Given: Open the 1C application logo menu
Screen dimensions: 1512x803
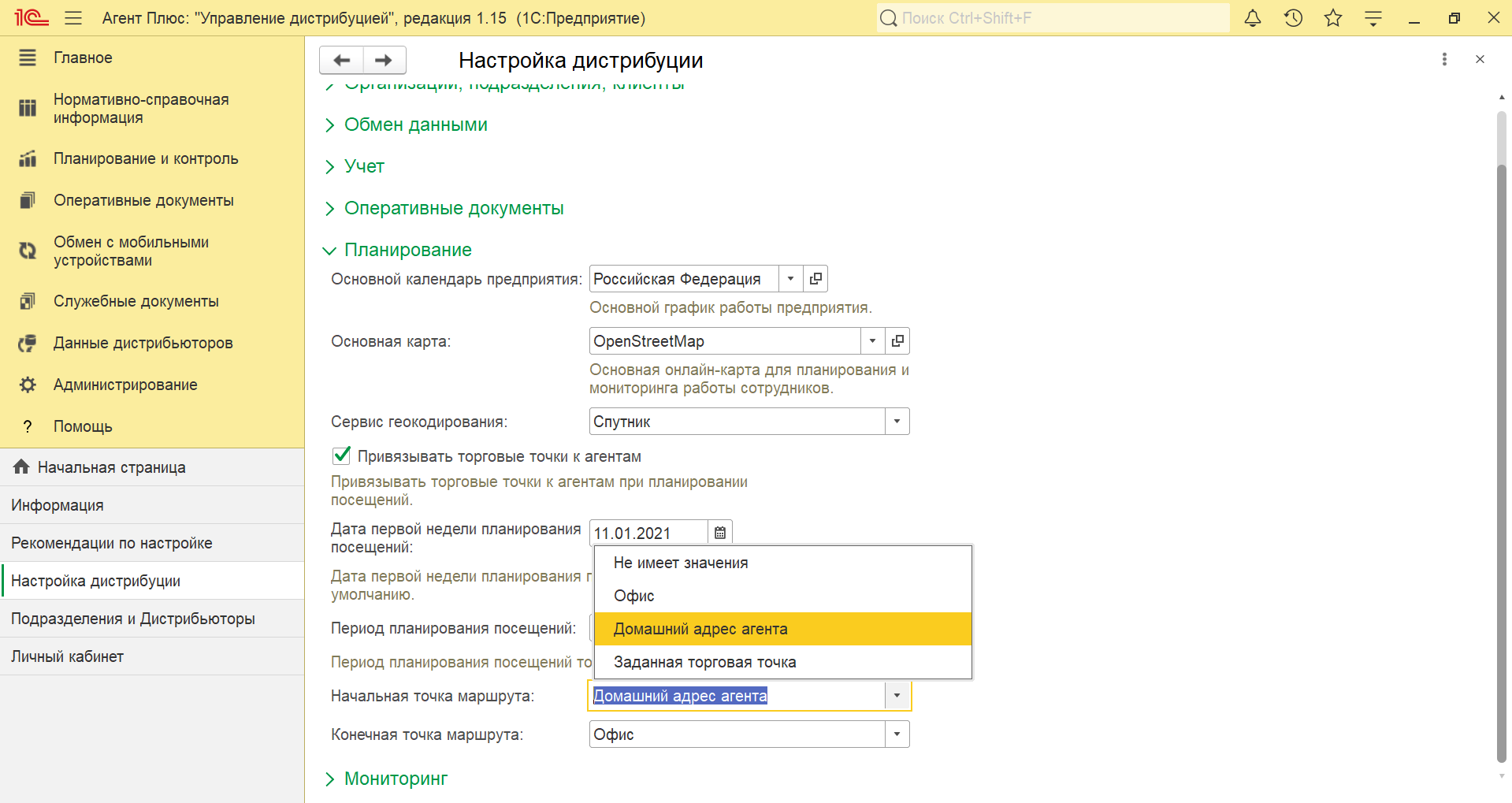Looking at the screenshot, I should [32, 17].
